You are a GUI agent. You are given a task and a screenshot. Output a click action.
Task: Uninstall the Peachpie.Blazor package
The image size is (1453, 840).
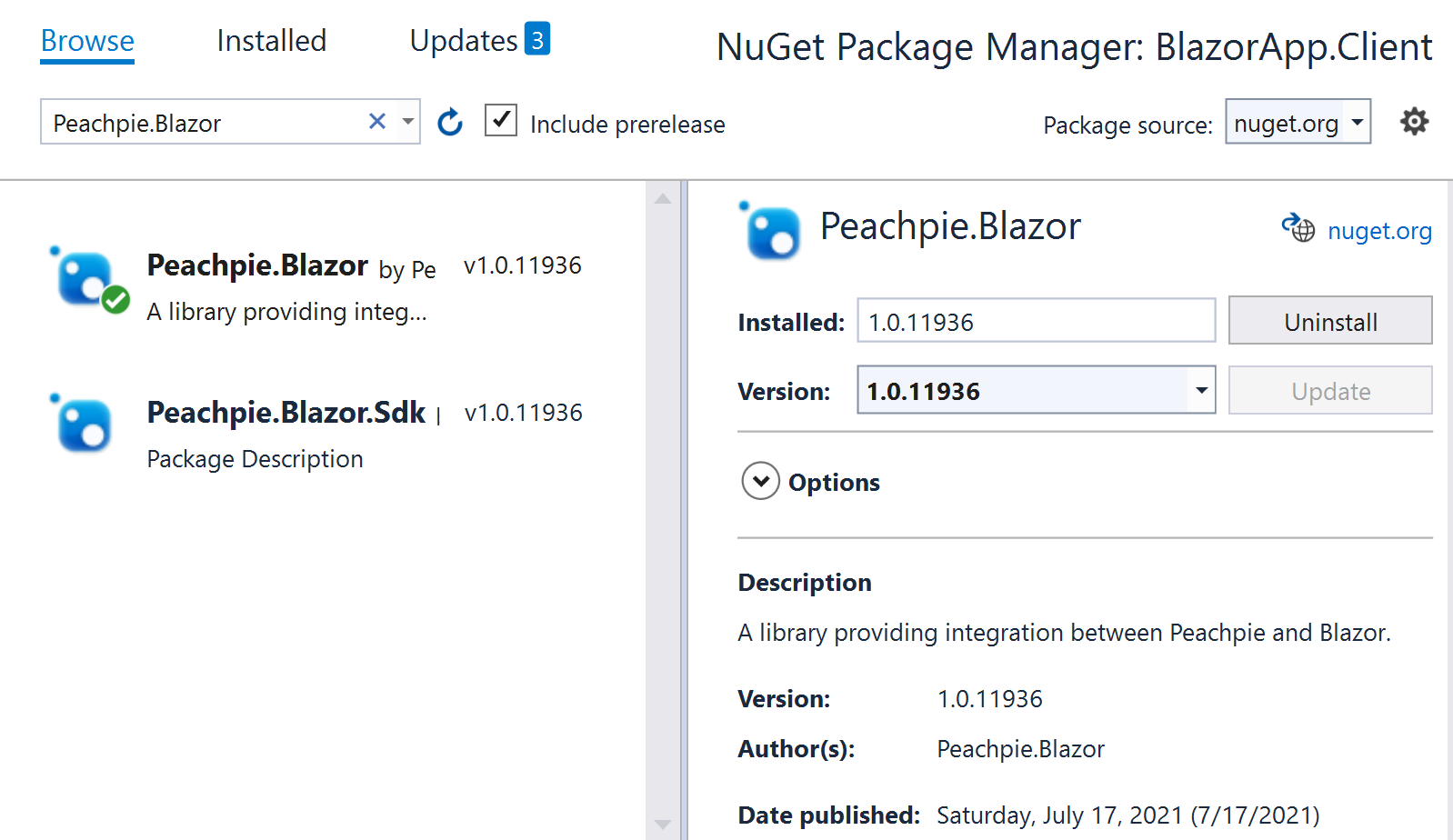pyautogui.click(x=1330, y=321)
